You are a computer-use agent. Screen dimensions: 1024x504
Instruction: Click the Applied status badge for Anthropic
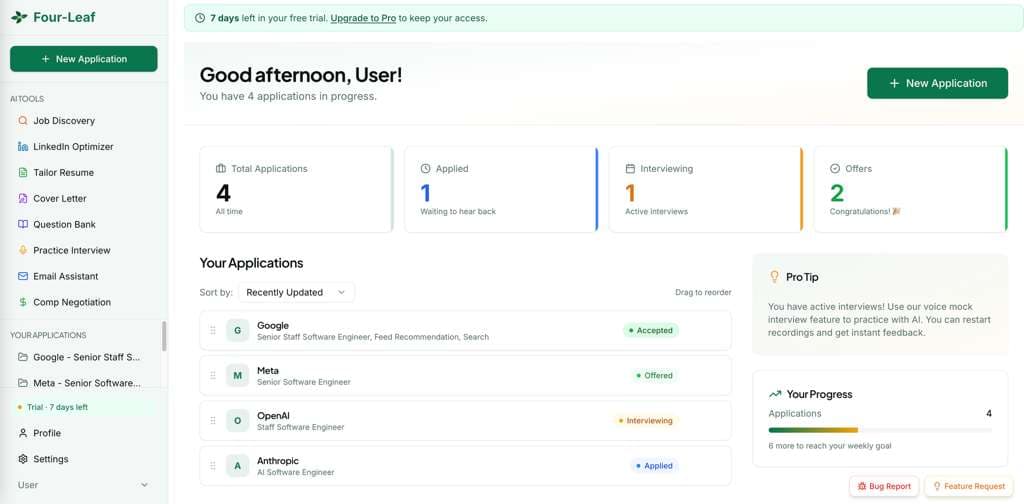[654, 465]
